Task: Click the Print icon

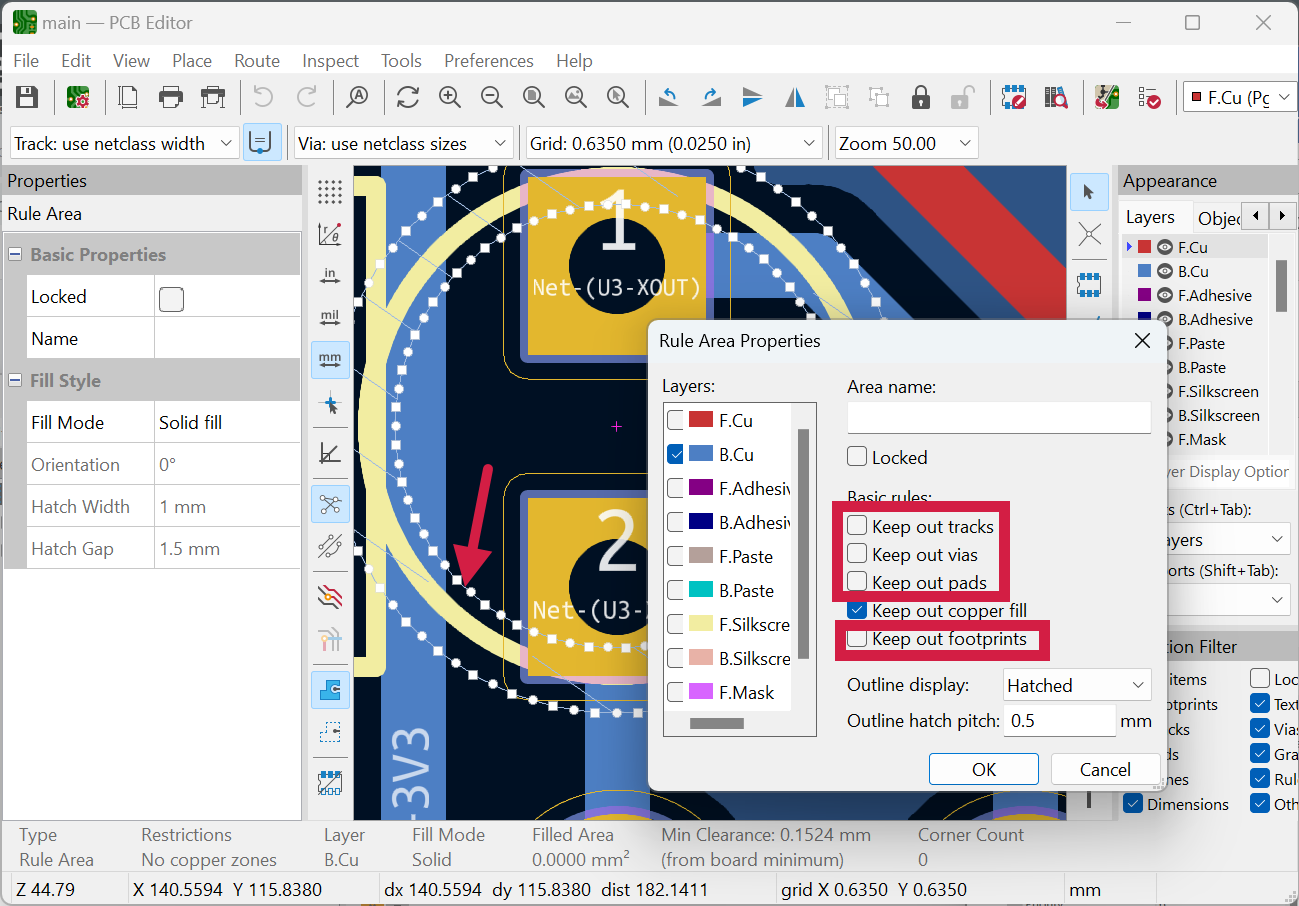Action: (x=171, y=97)
